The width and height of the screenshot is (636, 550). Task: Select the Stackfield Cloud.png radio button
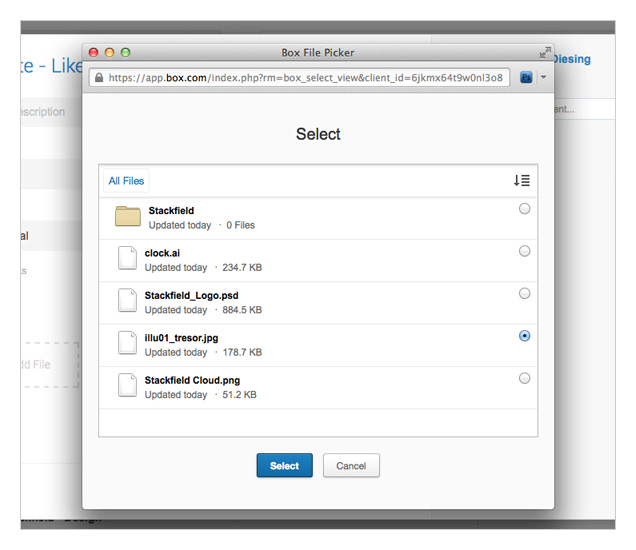(x=524, y=378)
